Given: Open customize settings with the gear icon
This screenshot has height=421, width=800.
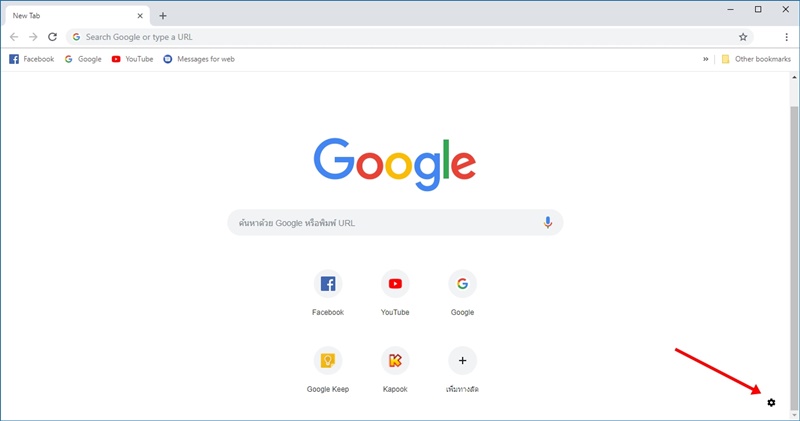Looking at the screenshot, I should [771, 403].
